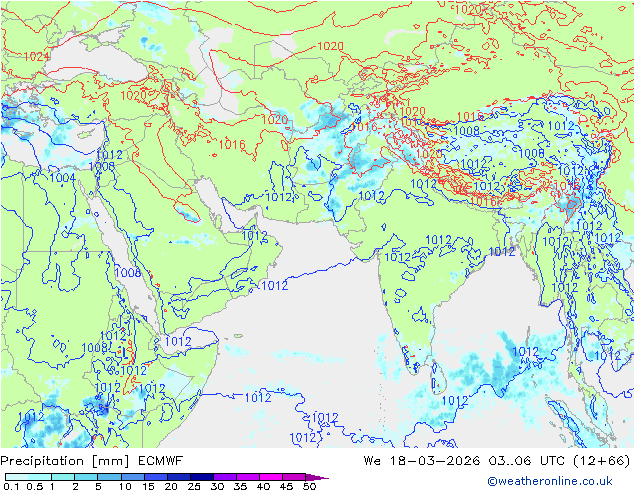The width and height of the screenshot is (634, 490).
Task: Open the weatheronline.co.uk copyright link
Action: pos(549,481)
